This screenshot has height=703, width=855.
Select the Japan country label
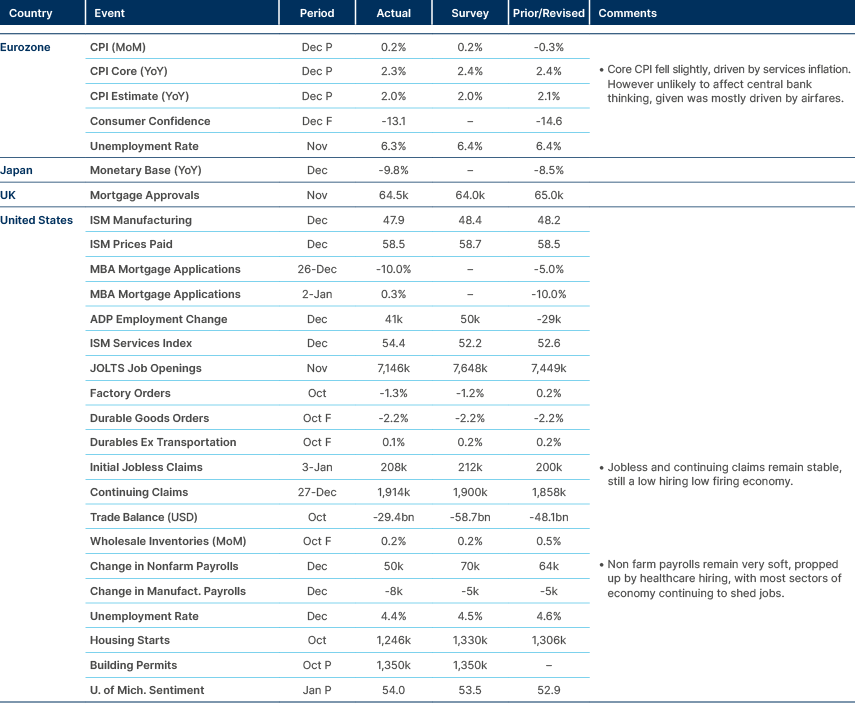click(17, 170)
